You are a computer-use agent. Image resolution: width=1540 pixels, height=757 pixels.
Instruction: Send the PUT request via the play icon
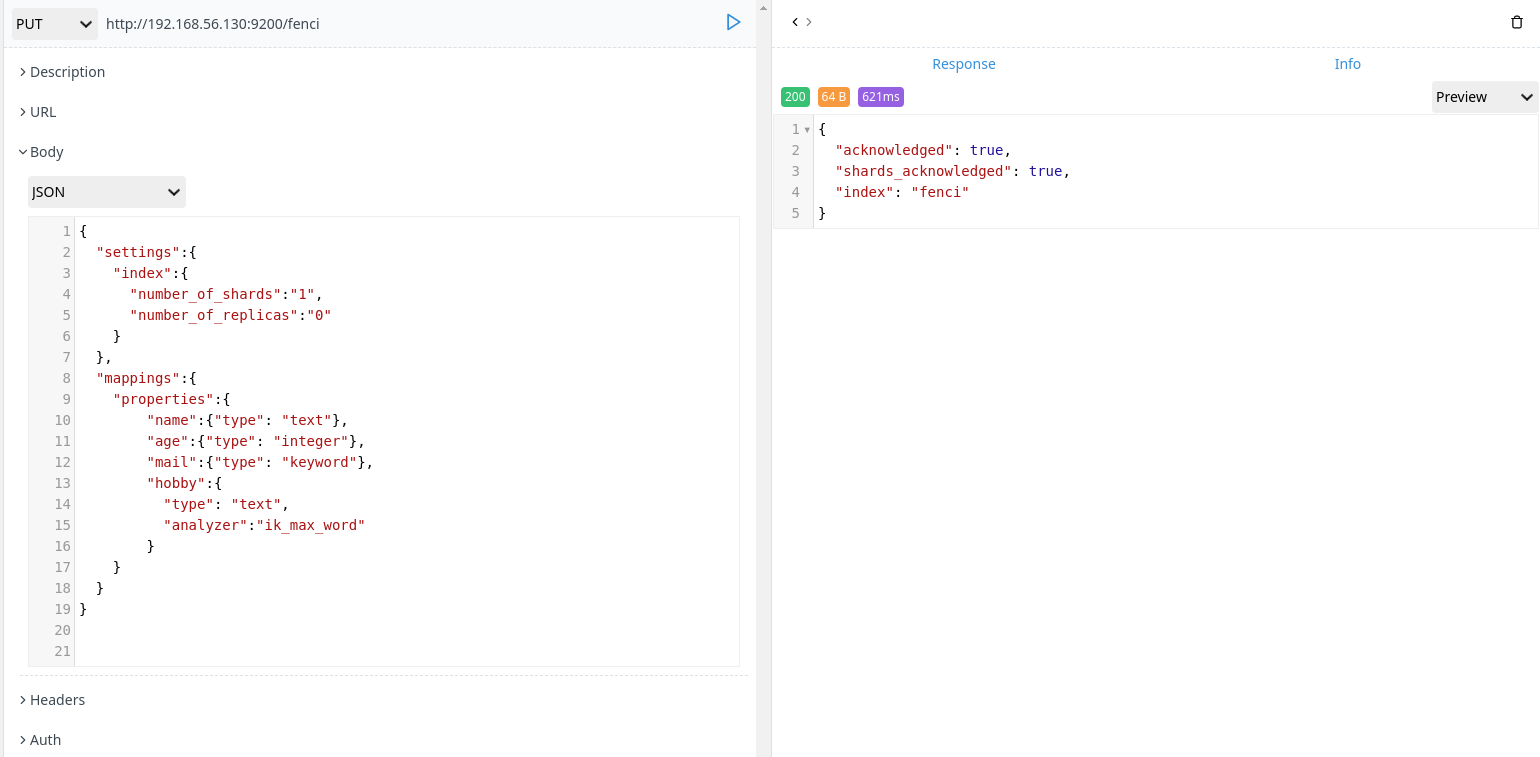point(733,21)
